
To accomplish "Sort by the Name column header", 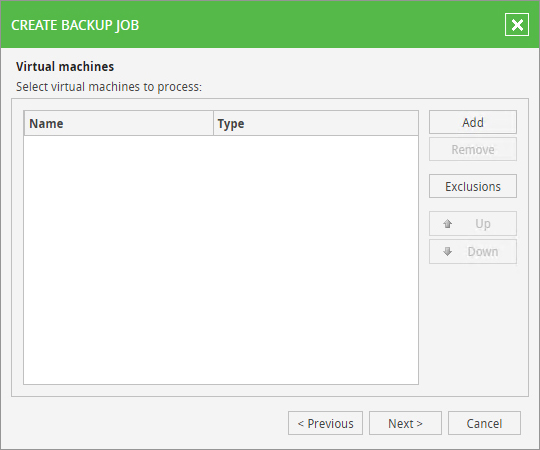I will [118, 123].
